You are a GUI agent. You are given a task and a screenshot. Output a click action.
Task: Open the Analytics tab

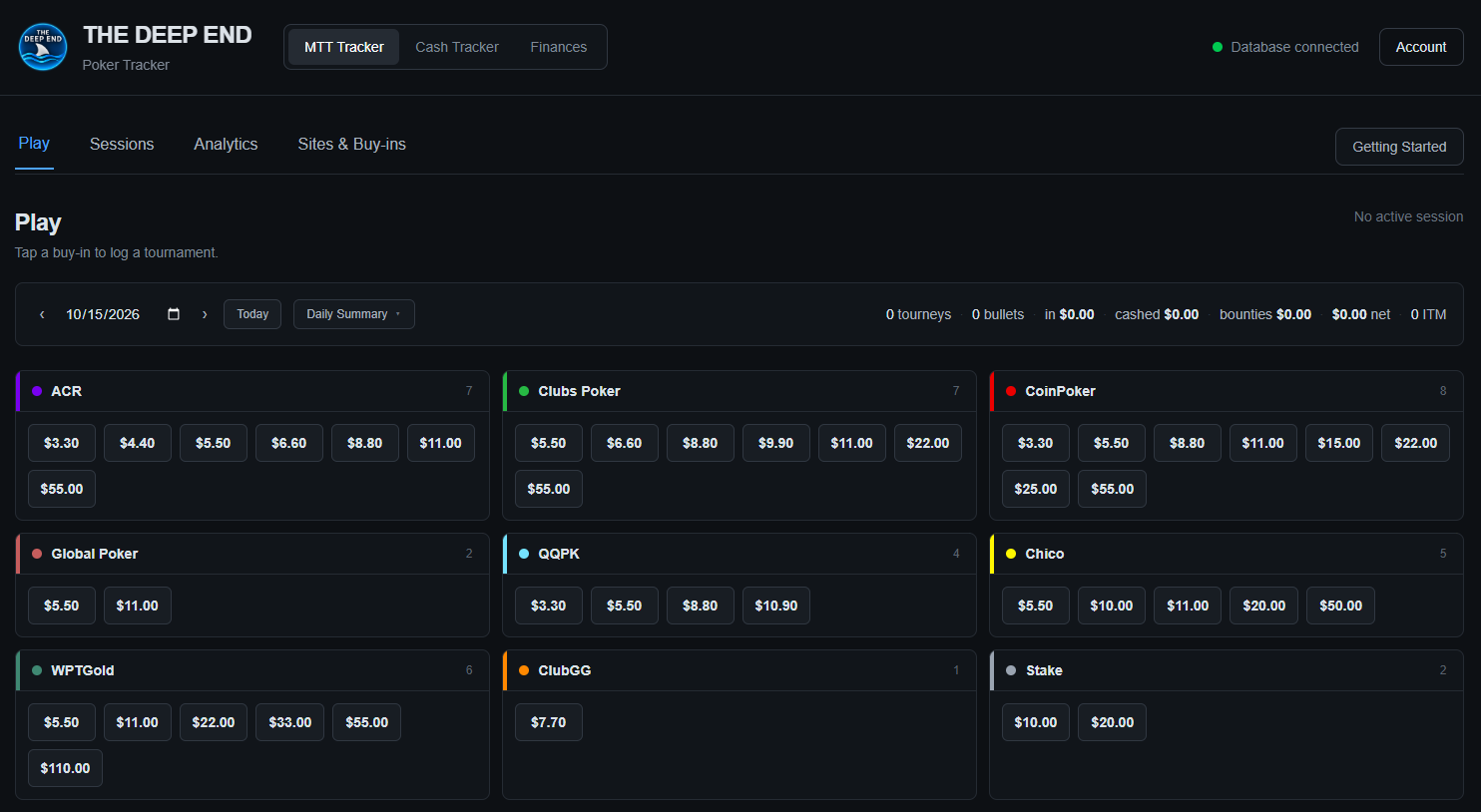[226, 145]
